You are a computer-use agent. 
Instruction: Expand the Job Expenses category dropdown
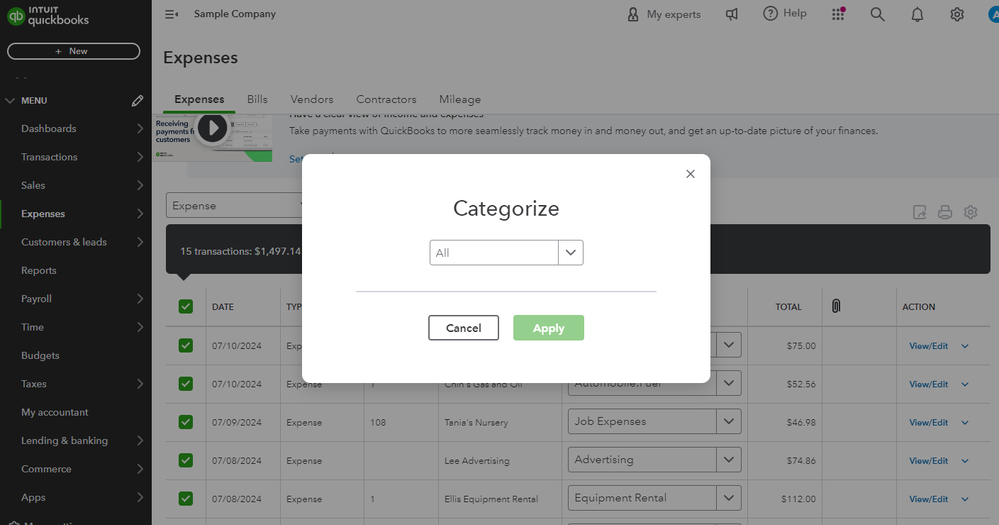click(729, 422)
